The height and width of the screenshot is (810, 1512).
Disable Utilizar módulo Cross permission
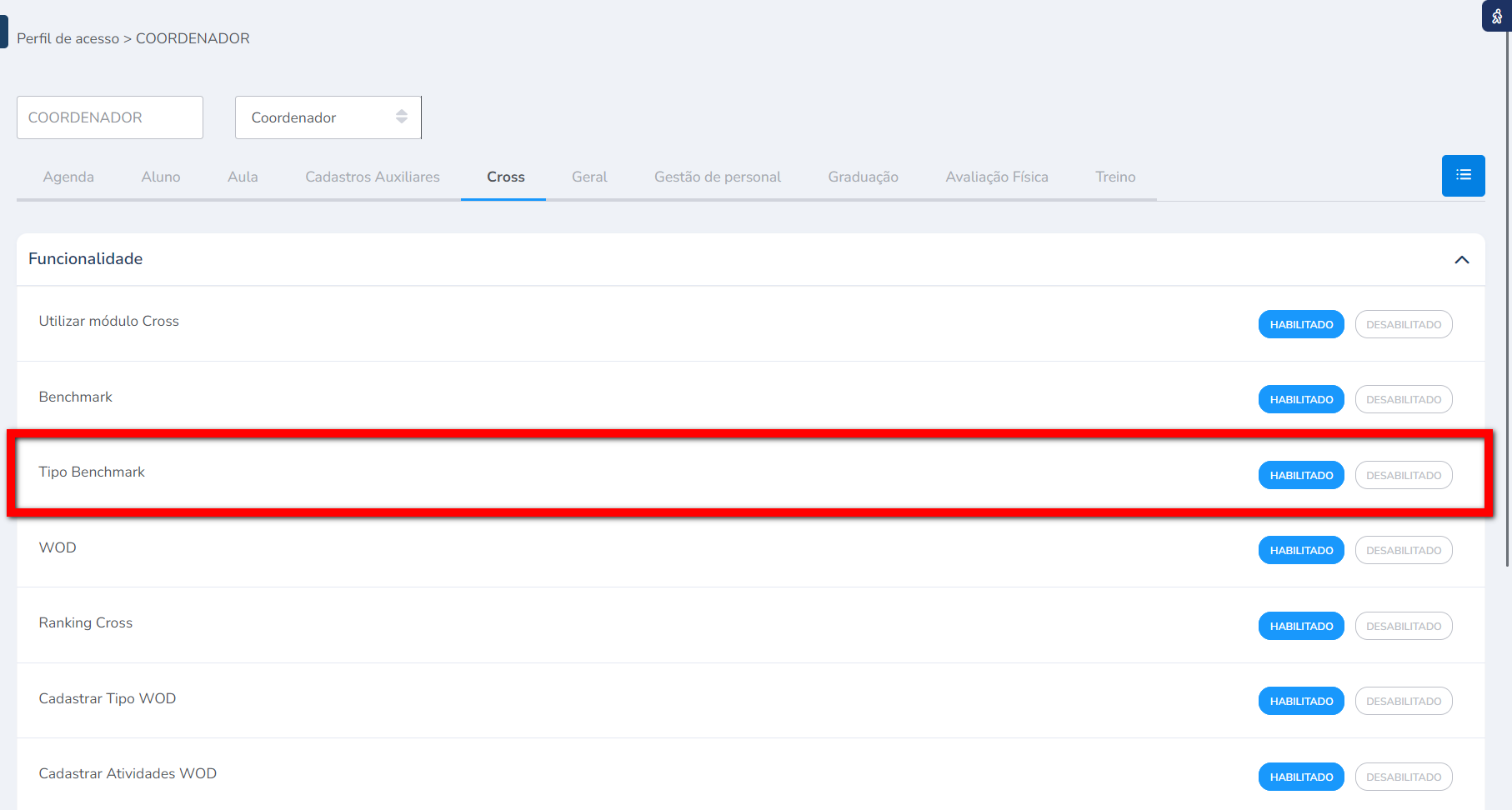(1403, 324)
